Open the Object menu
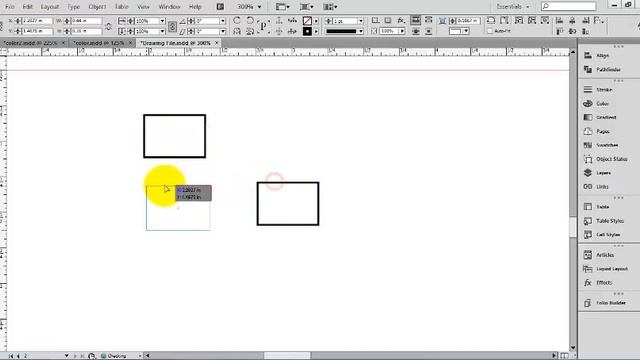The height and width of the screenshot is (360, 640). tap(97, 7)
